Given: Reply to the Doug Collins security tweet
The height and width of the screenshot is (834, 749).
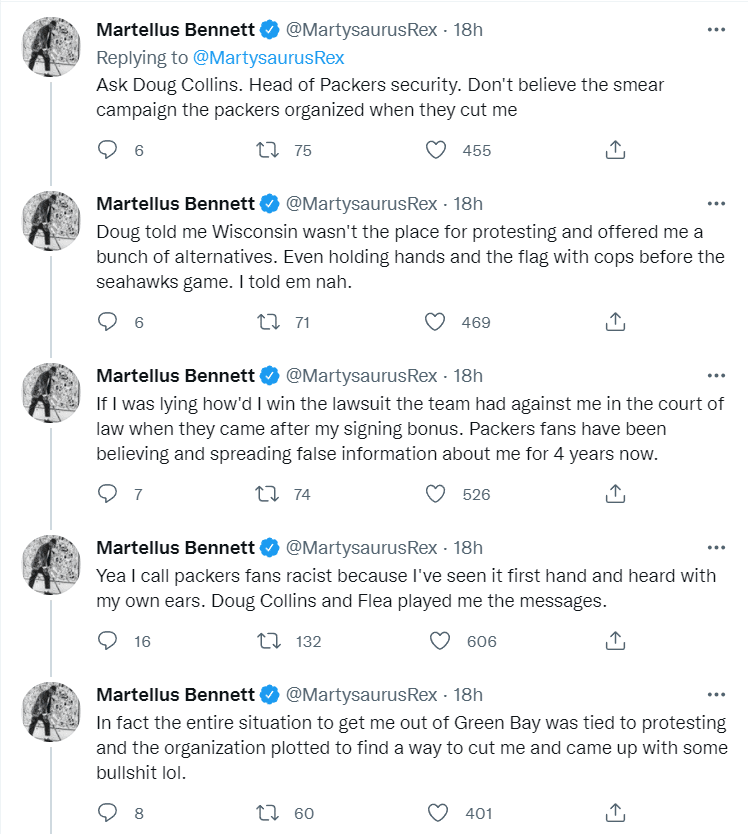Looking at the screenshot, I should pyautogui.click(x=108, y=150).
